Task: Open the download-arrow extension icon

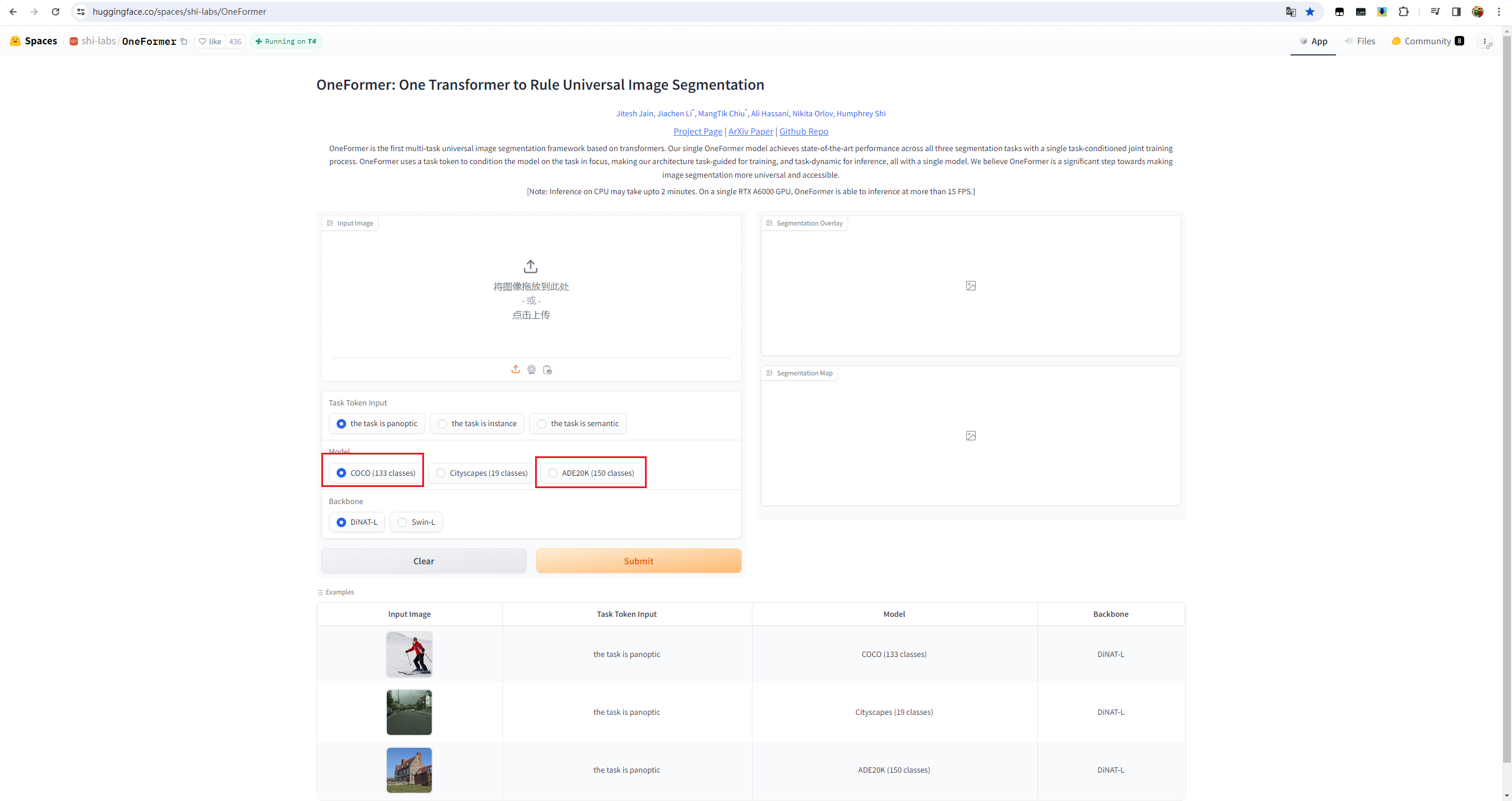Action: click(x=1382, y=12)
